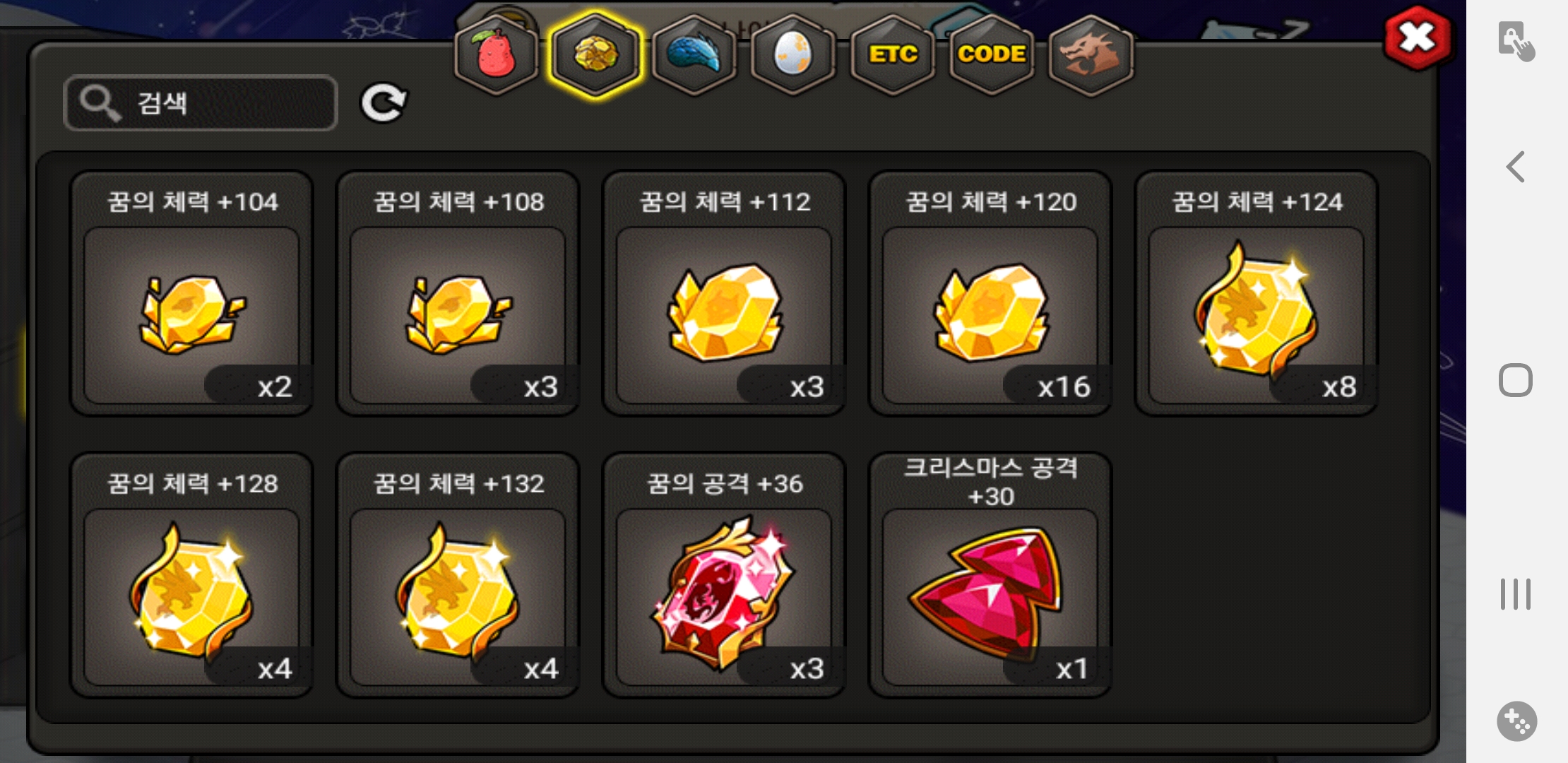The height and width of the screenshot is (763, 1568).
Task: Open the game controller side icon
Action: pos(1516,721)
